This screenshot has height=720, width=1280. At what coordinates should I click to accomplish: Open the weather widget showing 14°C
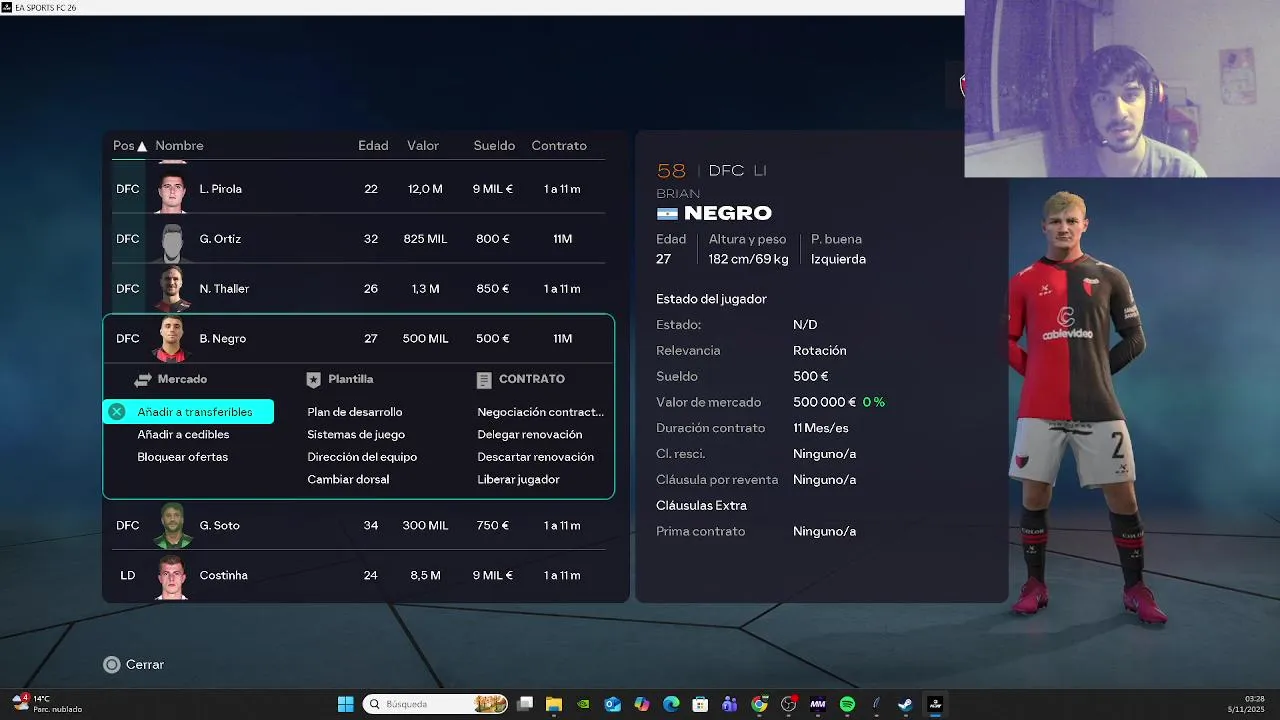tap(47, 704)
